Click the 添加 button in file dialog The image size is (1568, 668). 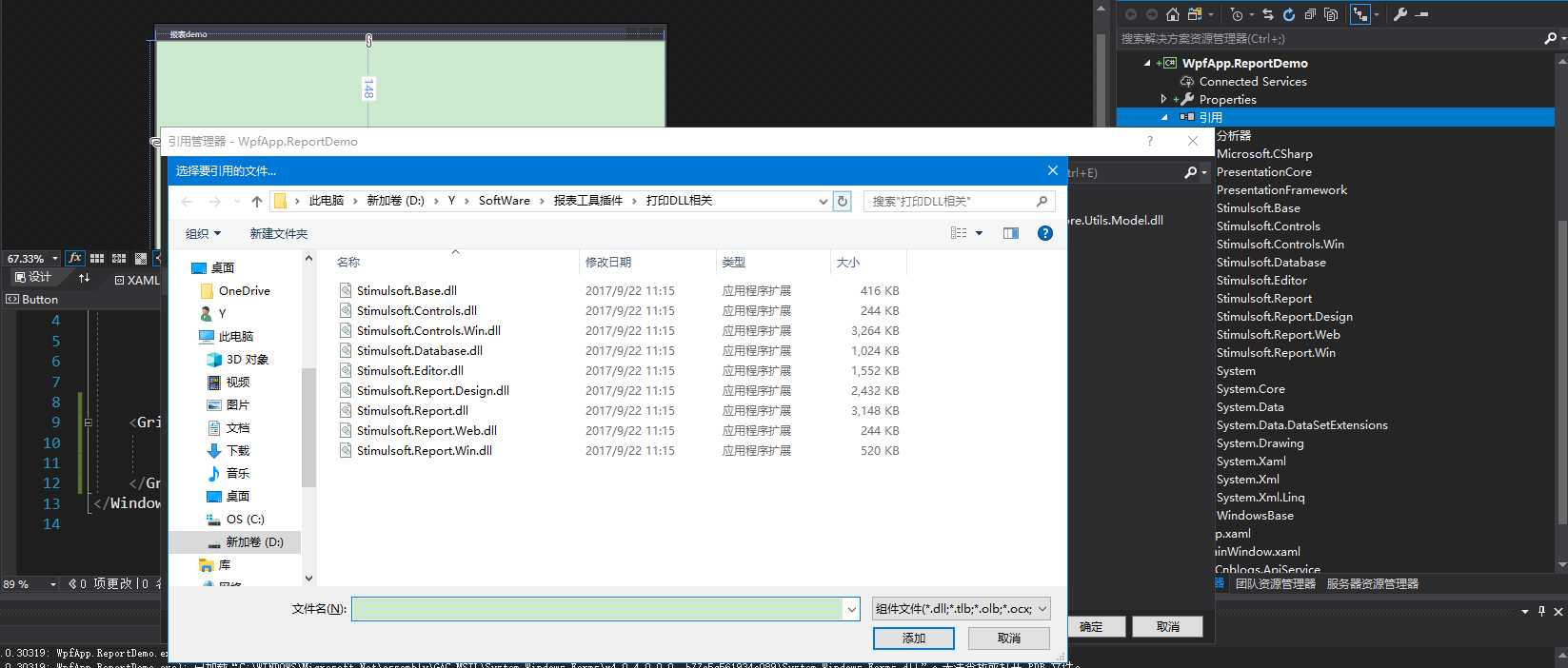click(x=914, y=638)
